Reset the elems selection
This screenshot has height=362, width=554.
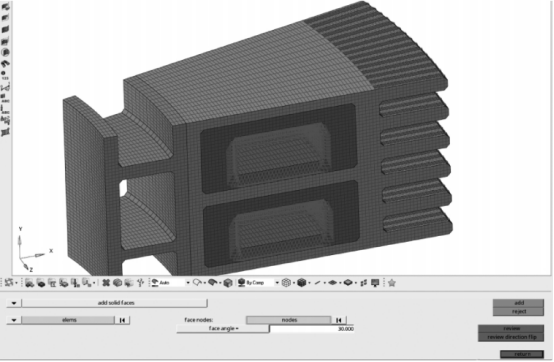tap(122, 320)
